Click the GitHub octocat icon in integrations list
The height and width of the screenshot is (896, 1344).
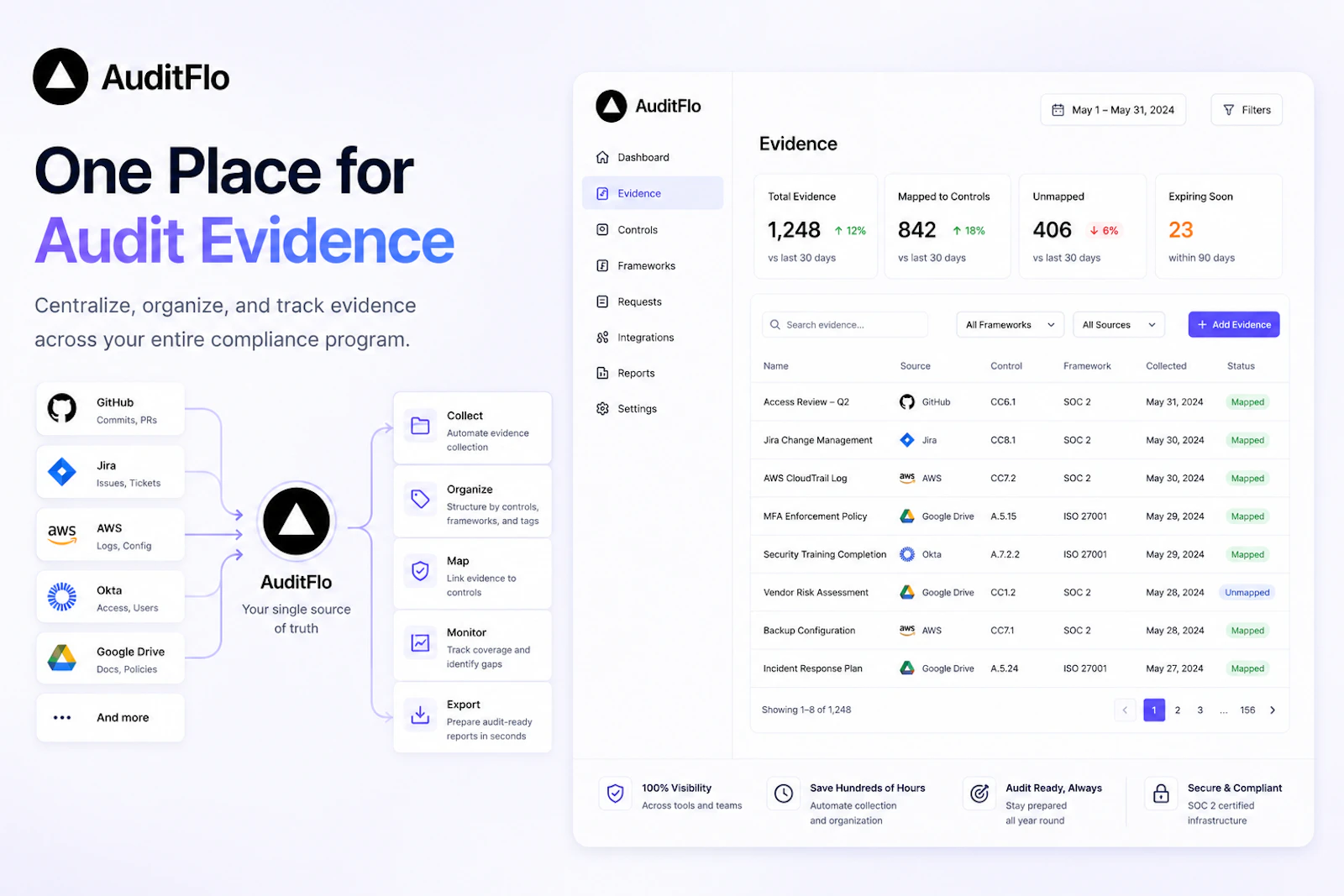[62, 409]
